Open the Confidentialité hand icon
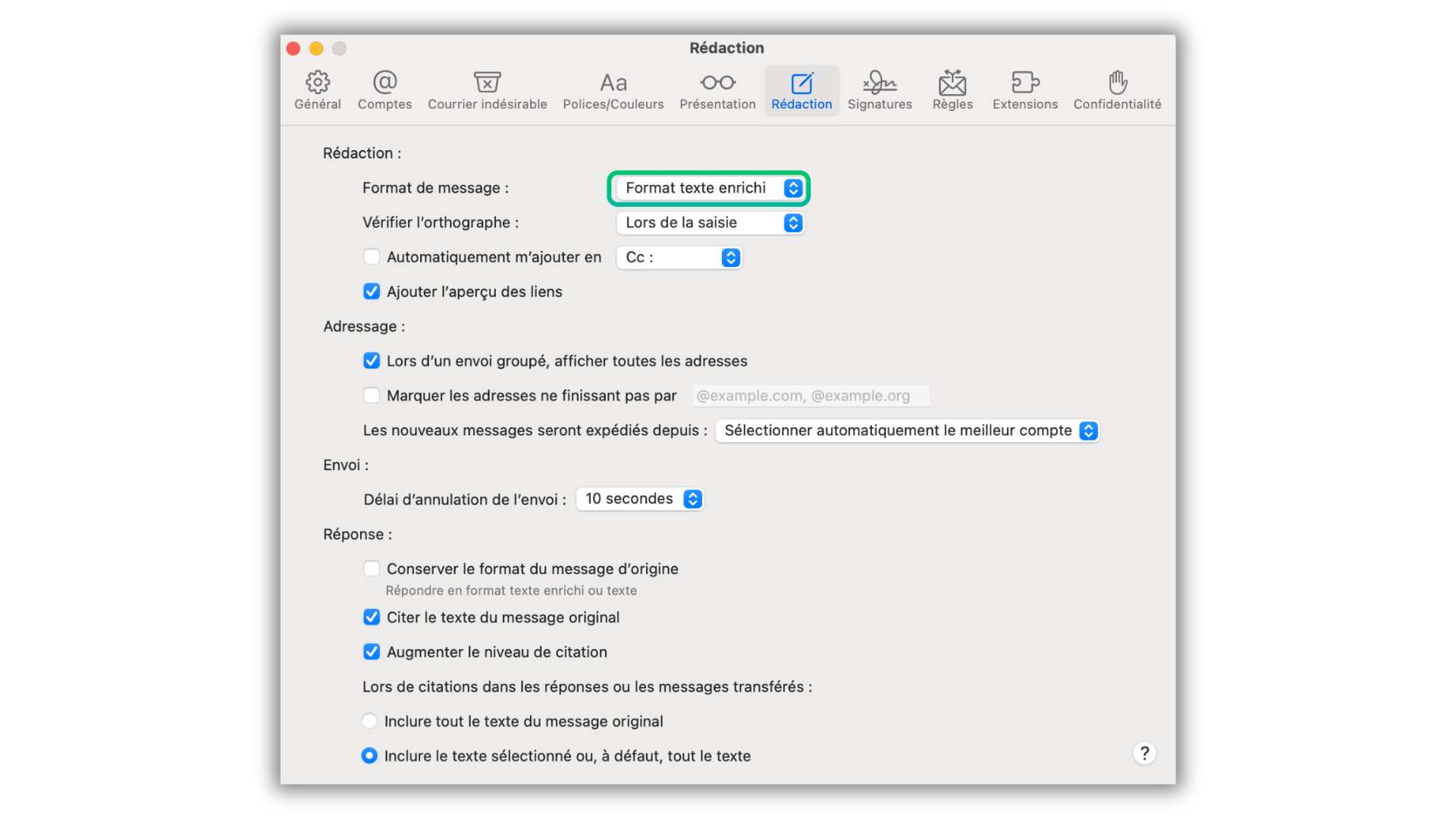The width and height of the screenshot is (1456, 819). click(1117, 82)
